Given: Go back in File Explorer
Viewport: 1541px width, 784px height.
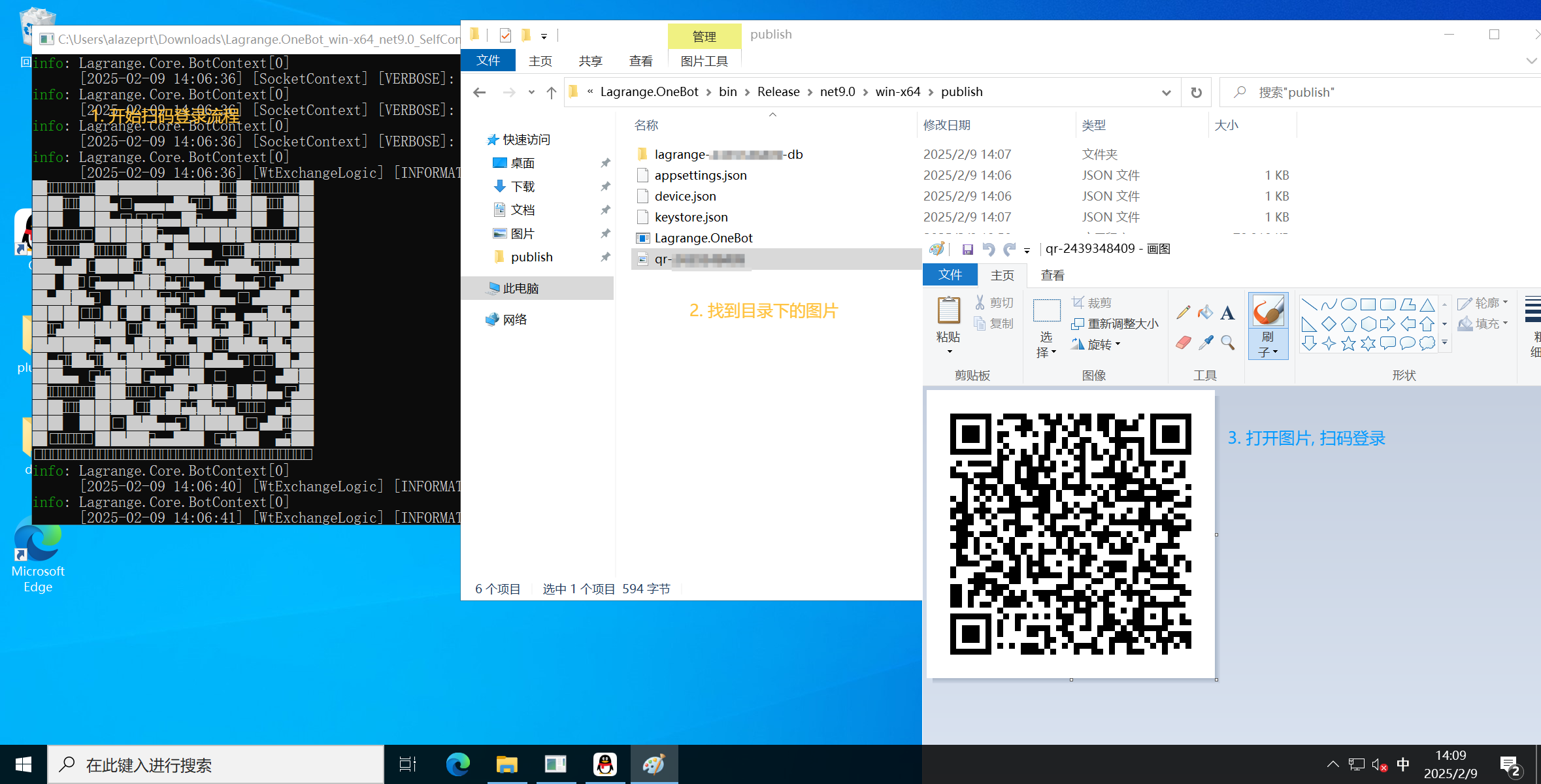Looking at the screenshot, I should (x=480, y=93).
